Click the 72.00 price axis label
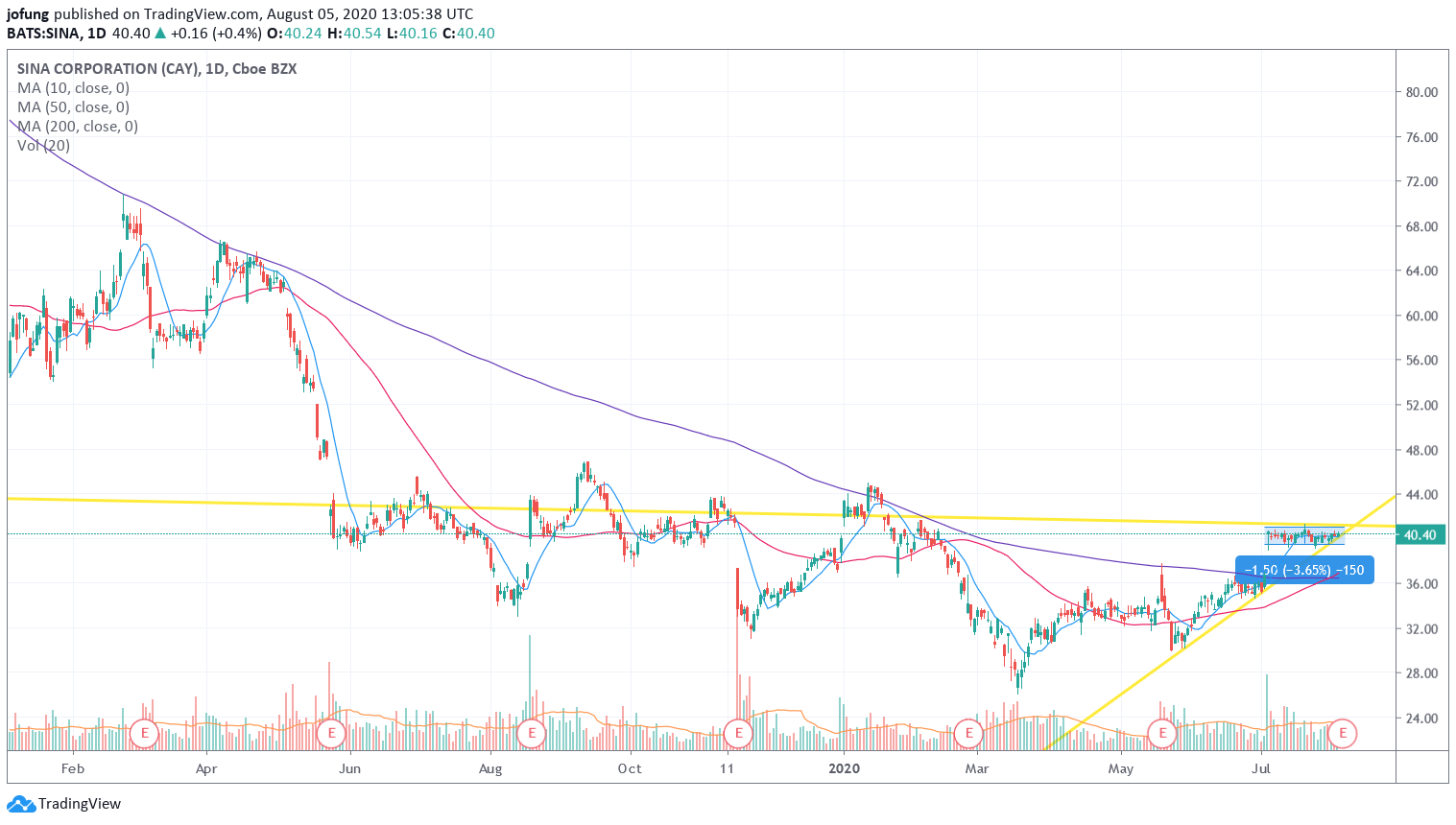Screen dimensions: 1456x825 click(x=1421, y=182)
